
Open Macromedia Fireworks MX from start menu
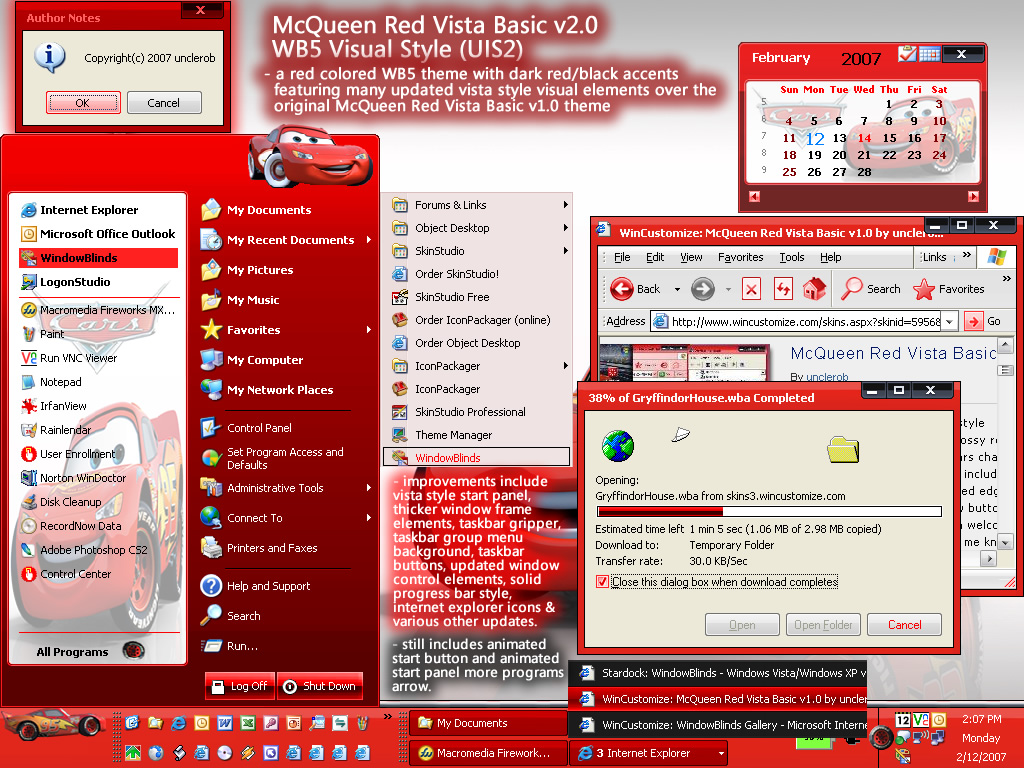pyautogui.click(x=99, y=310)
